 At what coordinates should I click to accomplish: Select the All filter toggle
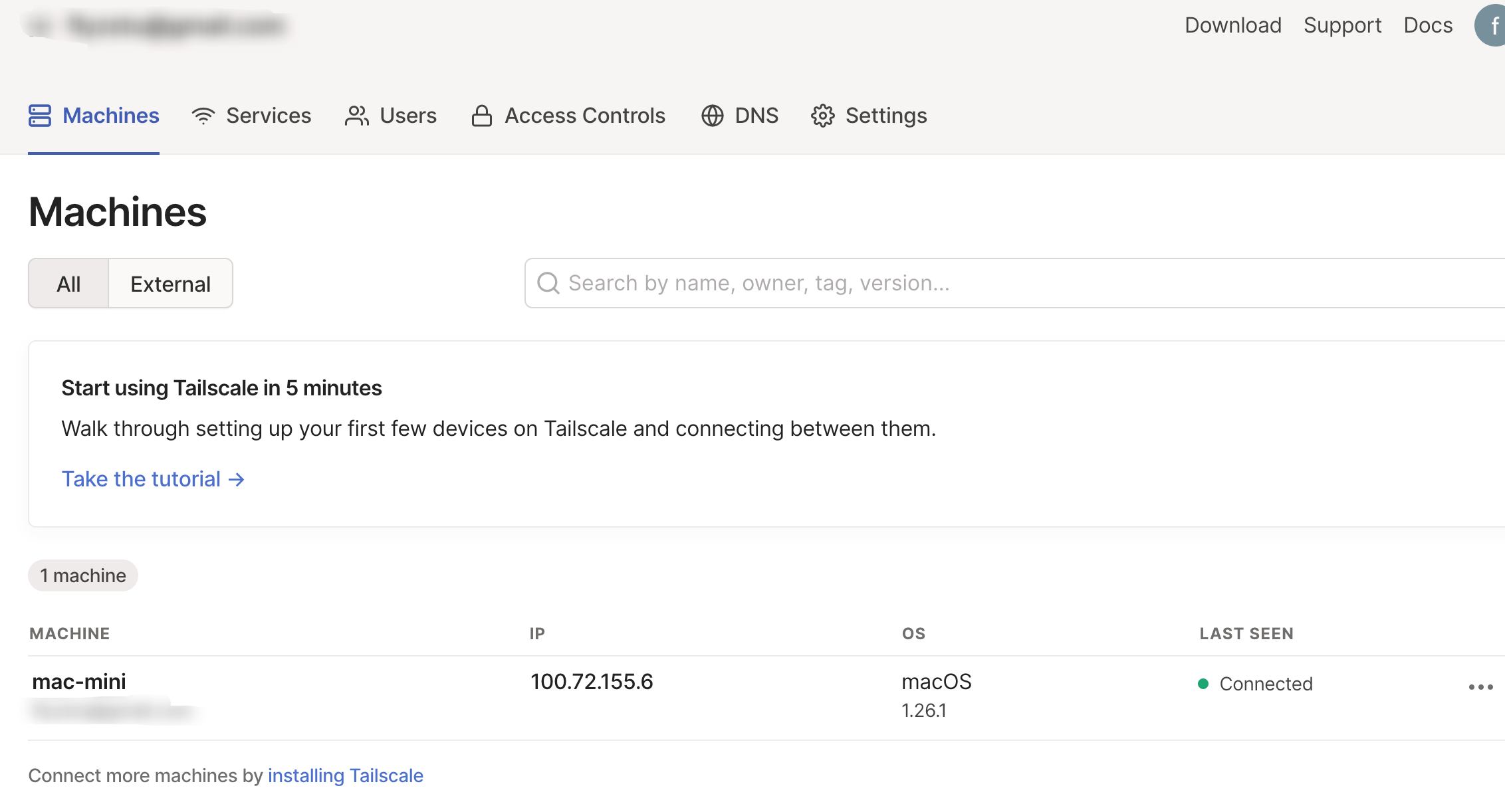[68, 284]
